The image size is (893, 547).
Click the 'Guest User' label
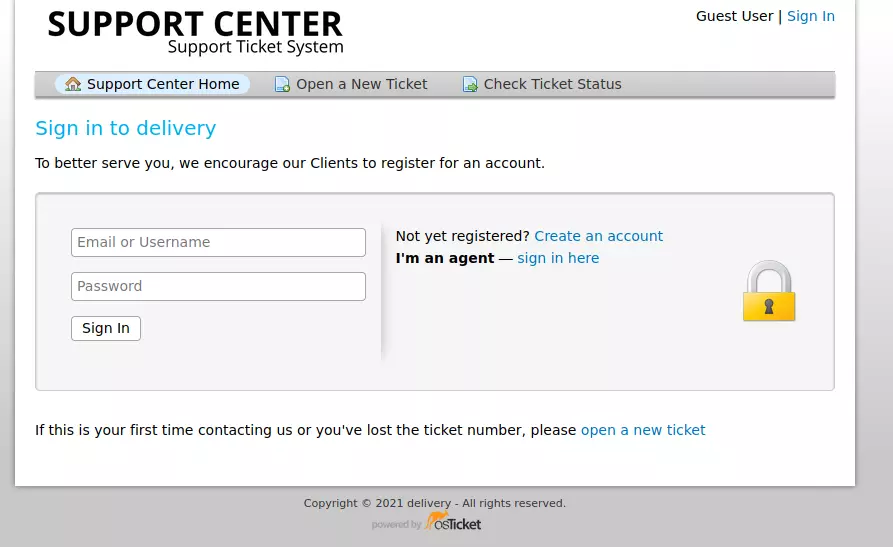pyautogui.click(x=734, y=16)
